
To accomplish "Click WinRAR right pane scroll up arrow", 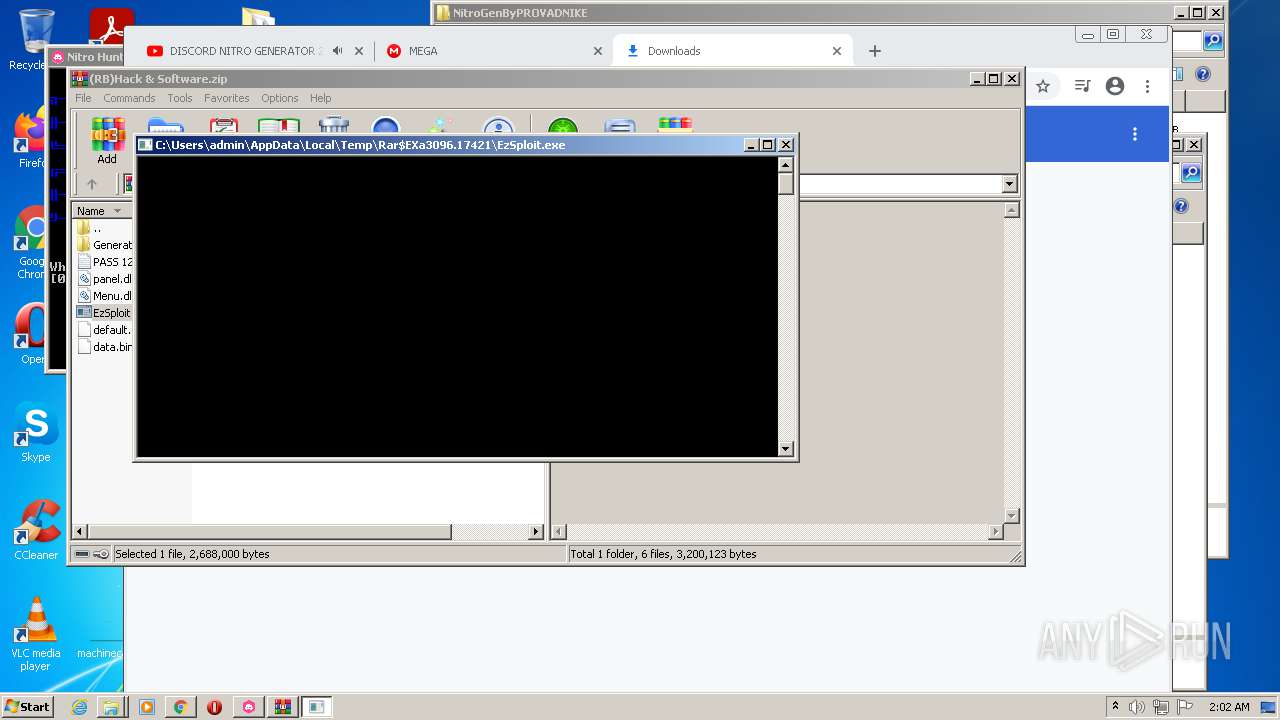I will coord(1012,210).
